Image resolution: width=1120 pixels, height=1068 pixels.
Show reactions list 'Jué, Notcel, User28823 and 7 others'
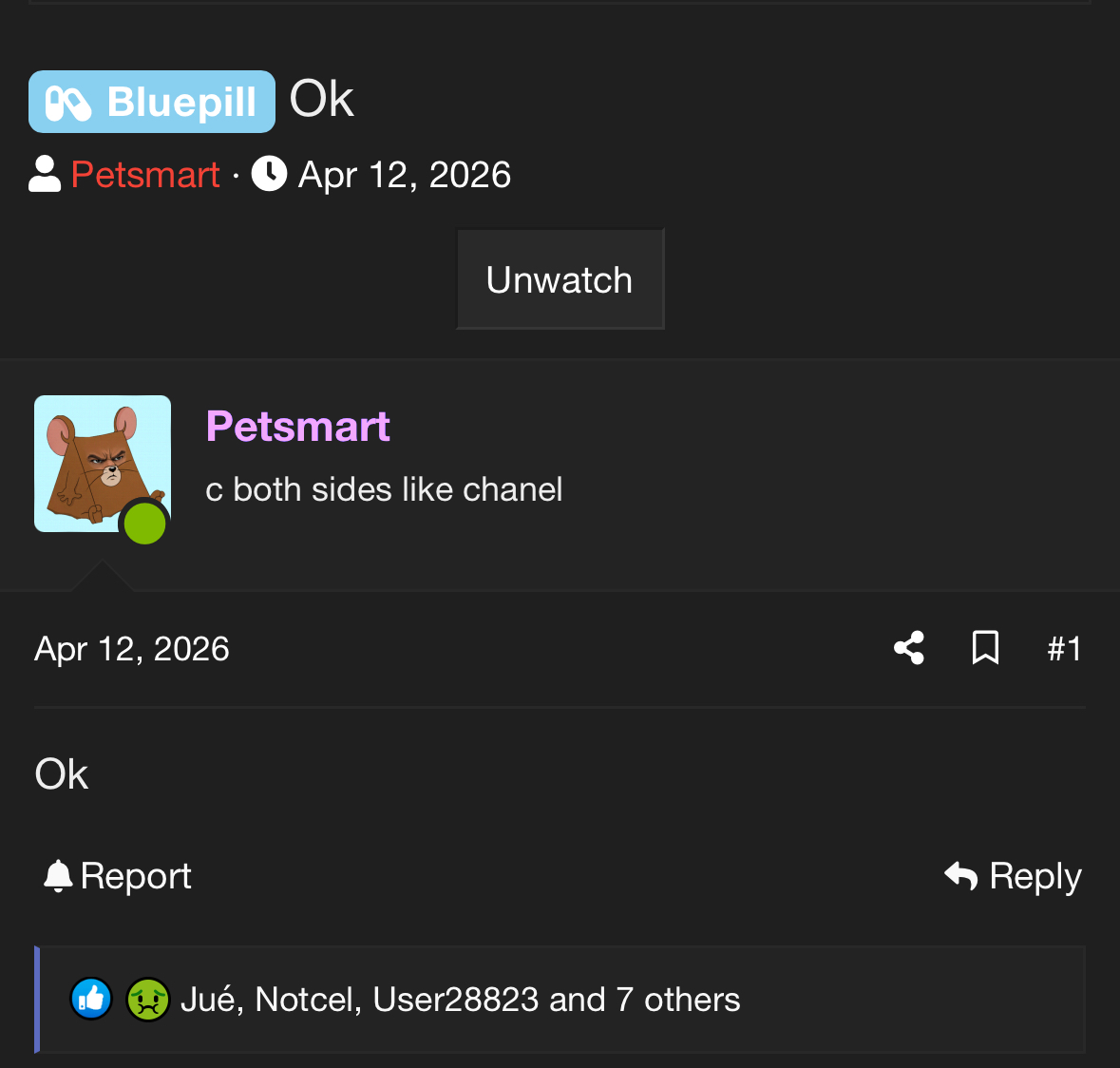tap(460, 1000)
